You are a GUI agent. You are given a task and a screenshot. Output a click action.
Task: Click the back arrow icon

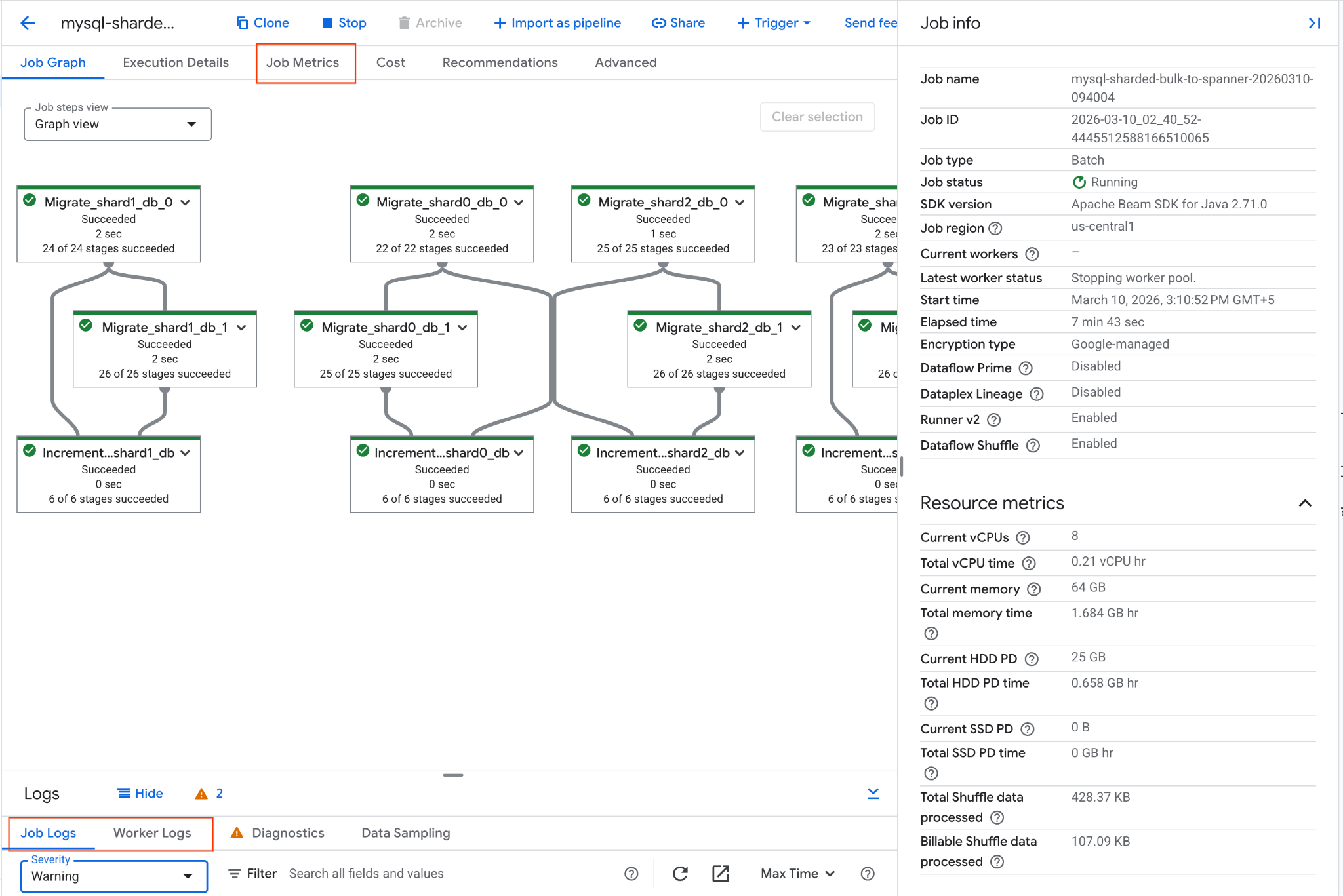(28, 24)
